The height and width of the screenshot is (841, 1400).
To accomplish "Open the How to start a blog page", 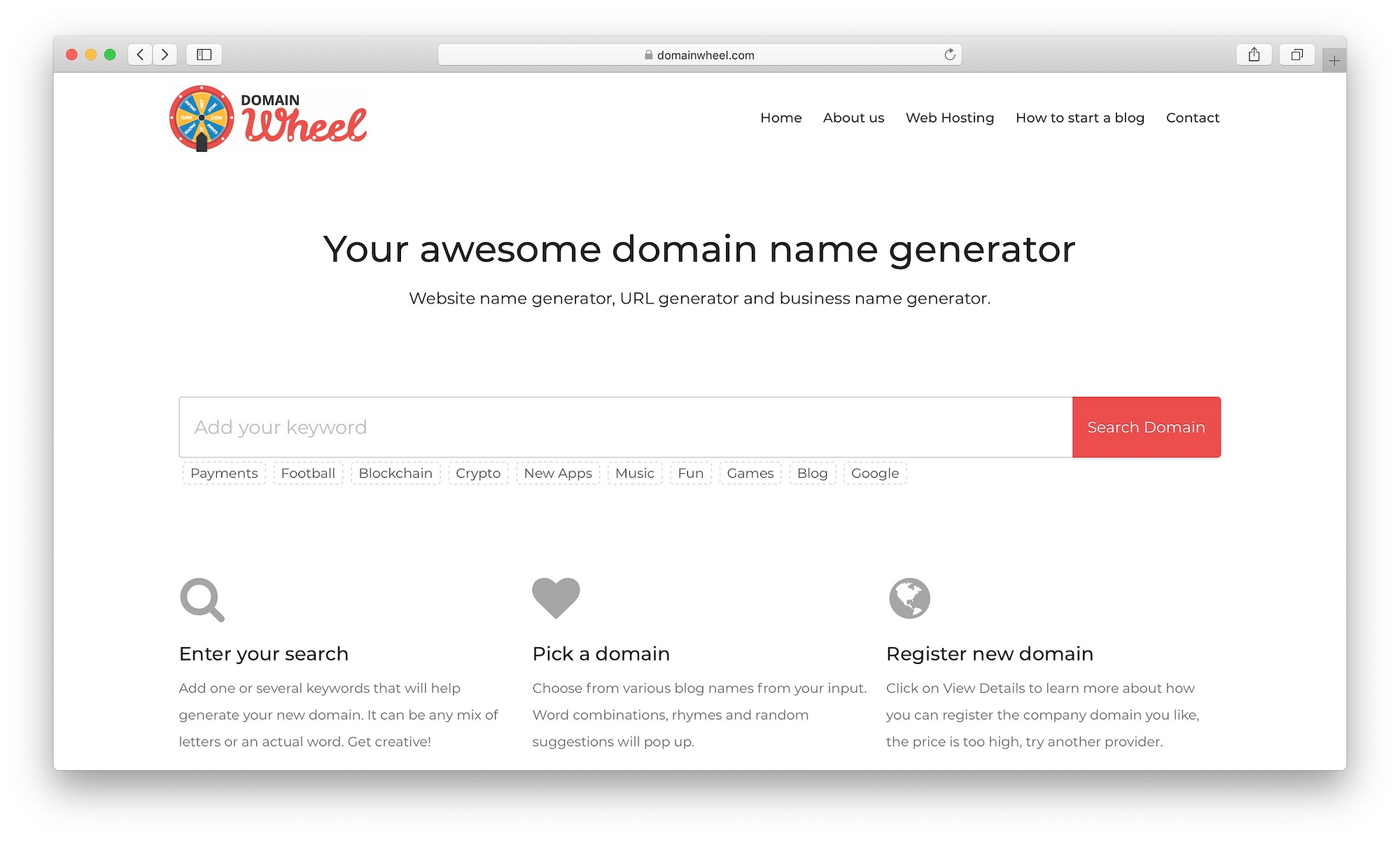I will click(1080, 117).
